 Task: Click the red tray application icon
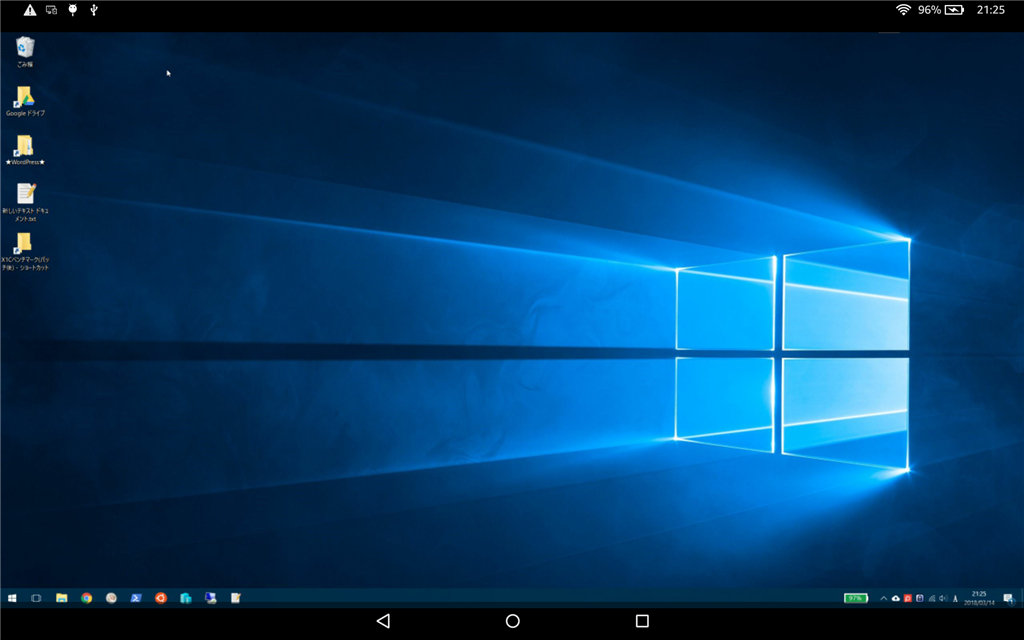pyautogui.click(x=907, y=598)
